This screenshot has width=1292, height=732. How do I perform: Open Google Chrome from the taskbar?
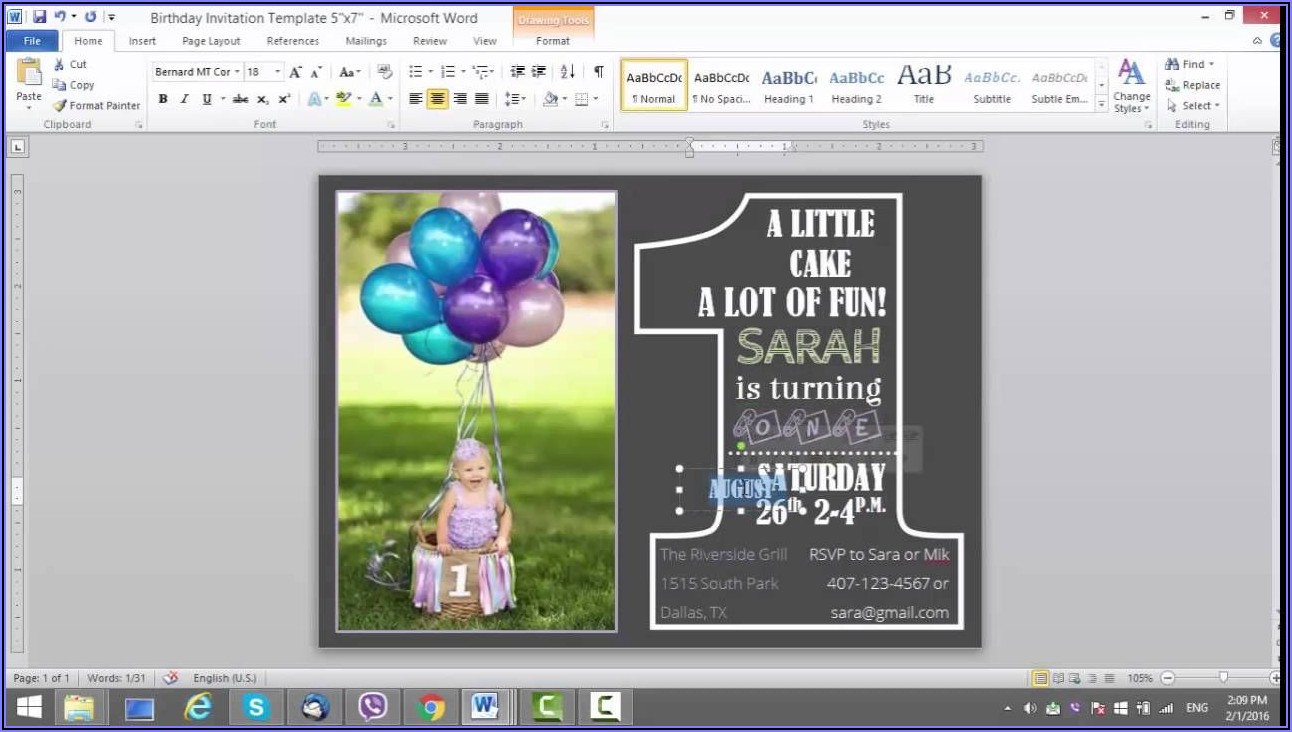click(x=431, y=708)
